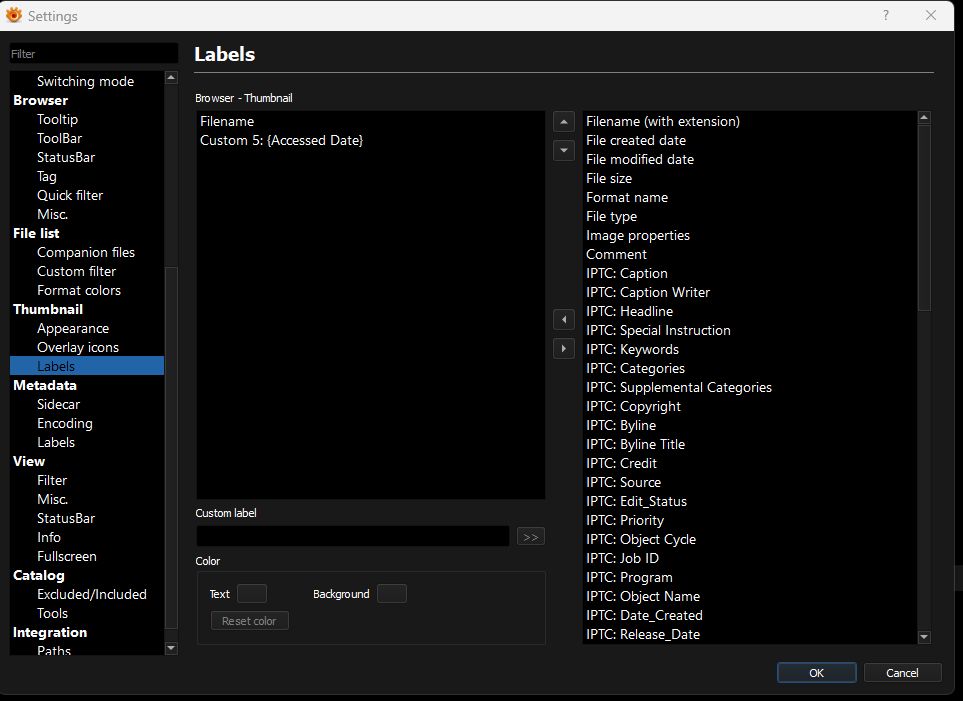Open the Sidecar metadata settings

(x=58, y=404)
